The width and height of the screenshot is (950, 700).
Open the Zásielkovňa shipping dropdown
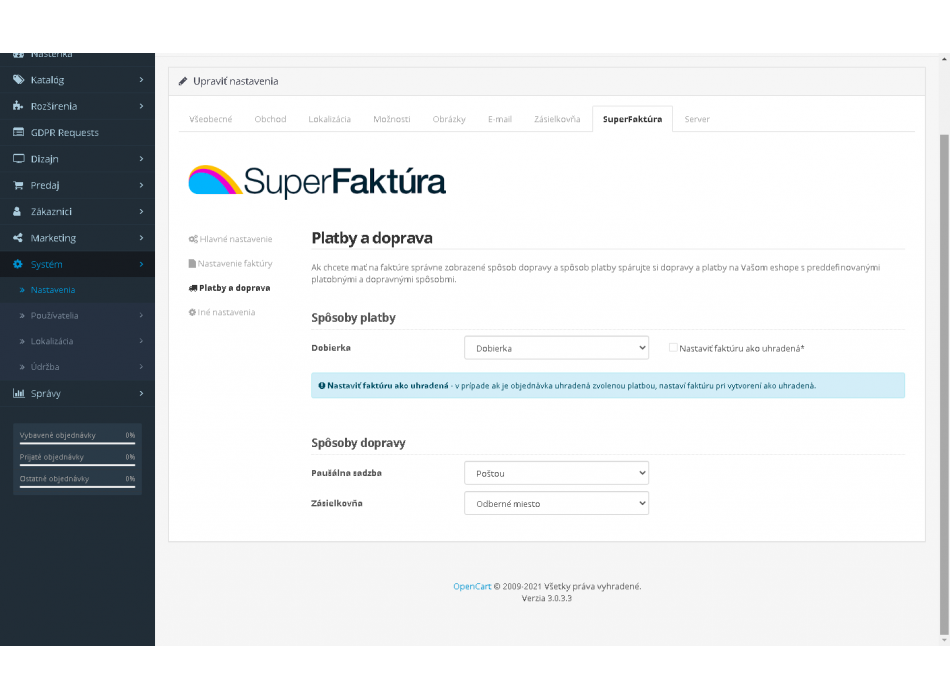556,504
